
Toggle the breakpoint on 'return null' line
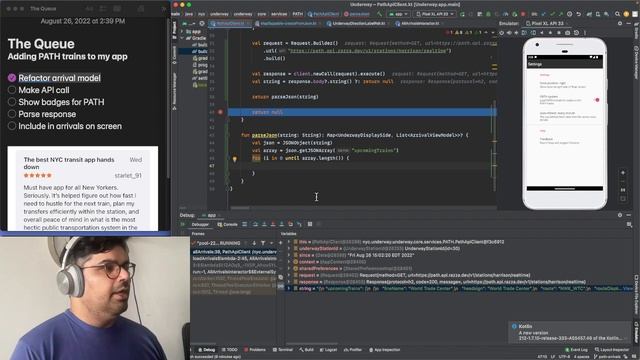click(x=220, y=112)
